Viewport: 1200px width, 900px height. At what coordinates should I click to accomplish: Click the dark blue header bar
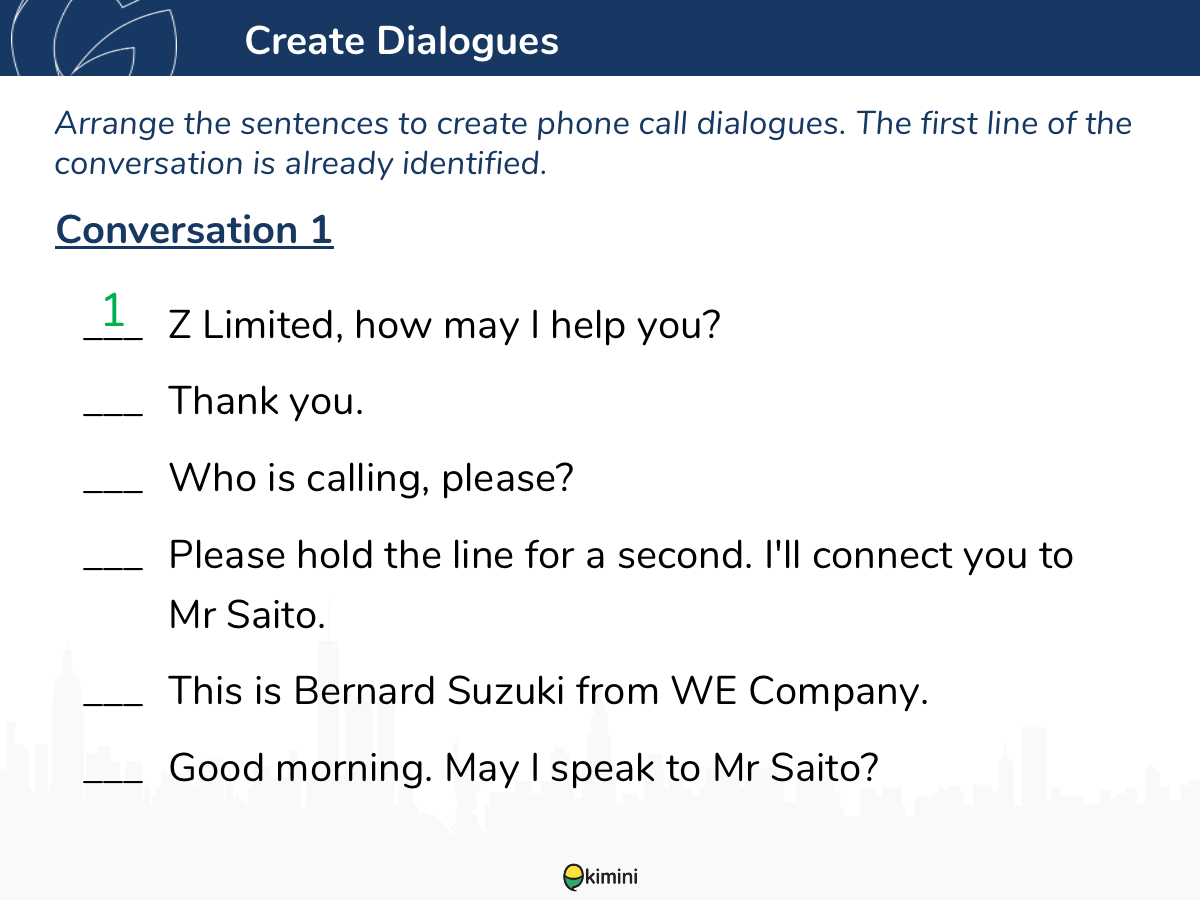pos(600,38)
